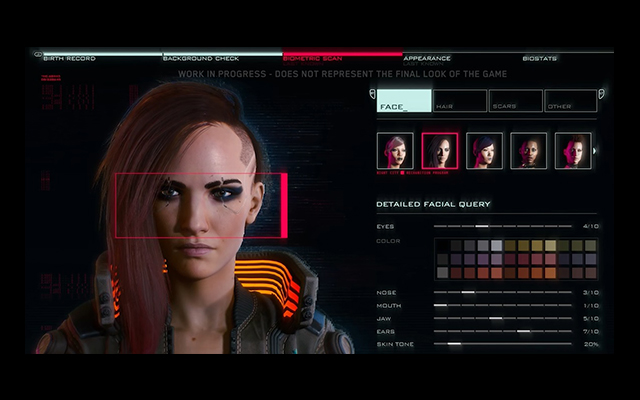This screenshot has width=640, height=400.
Task: Select the fourth face preset portrait
Action: pyautogui.click(x=528, y=151)
